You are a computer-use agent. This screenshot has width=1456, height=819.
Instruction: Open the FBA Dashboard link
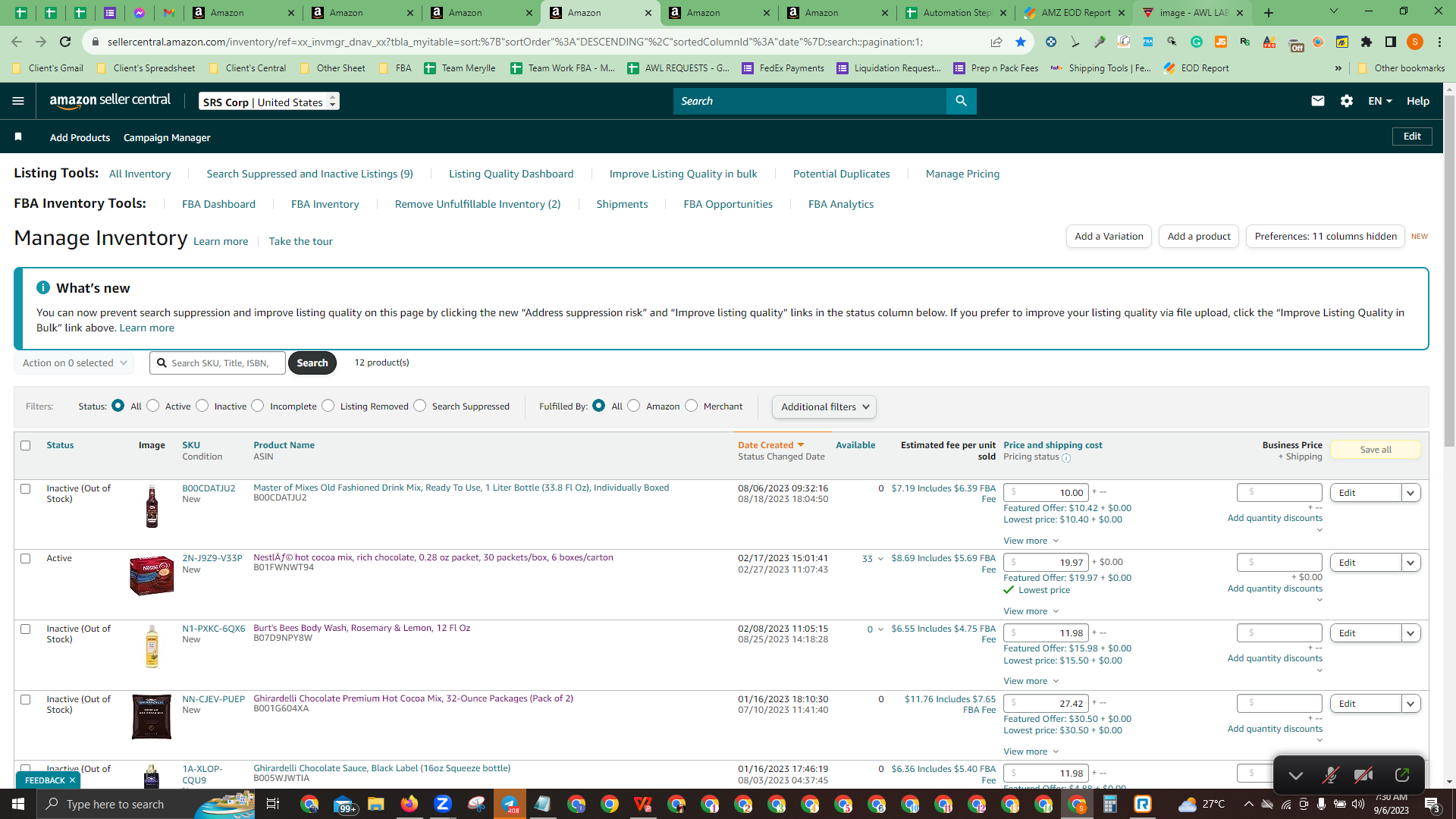pyautogui.click(x=218, y=204)
